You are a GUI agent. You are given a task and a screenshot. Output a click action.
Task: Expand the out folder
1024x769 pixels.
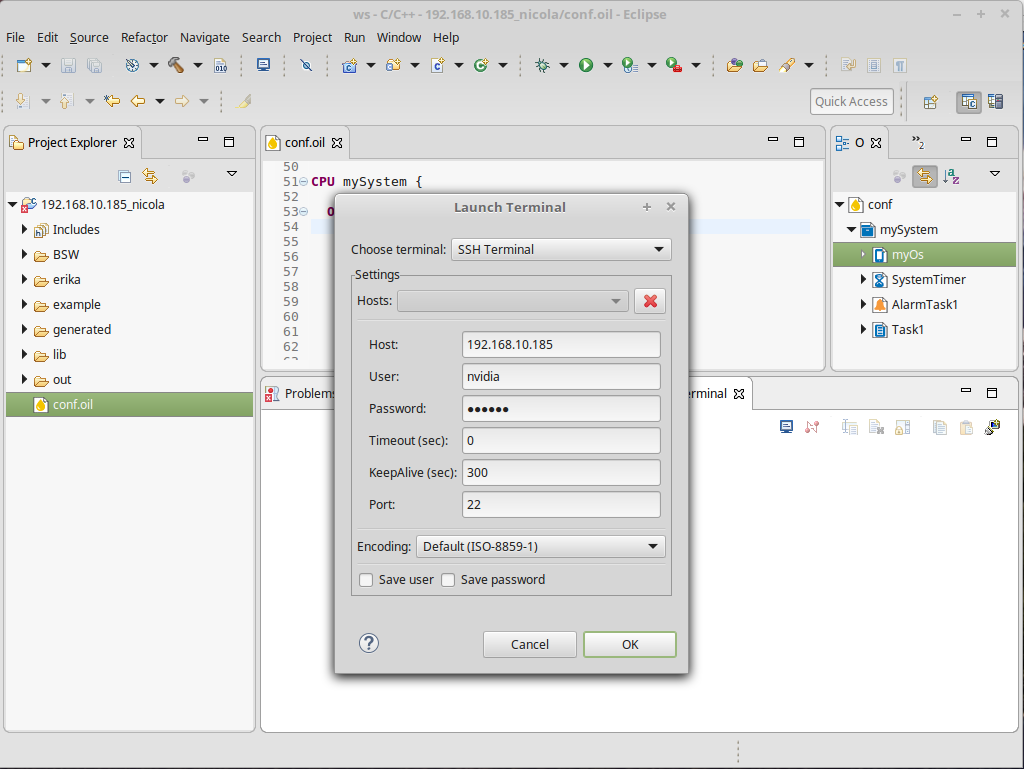[x=24, y=379]
